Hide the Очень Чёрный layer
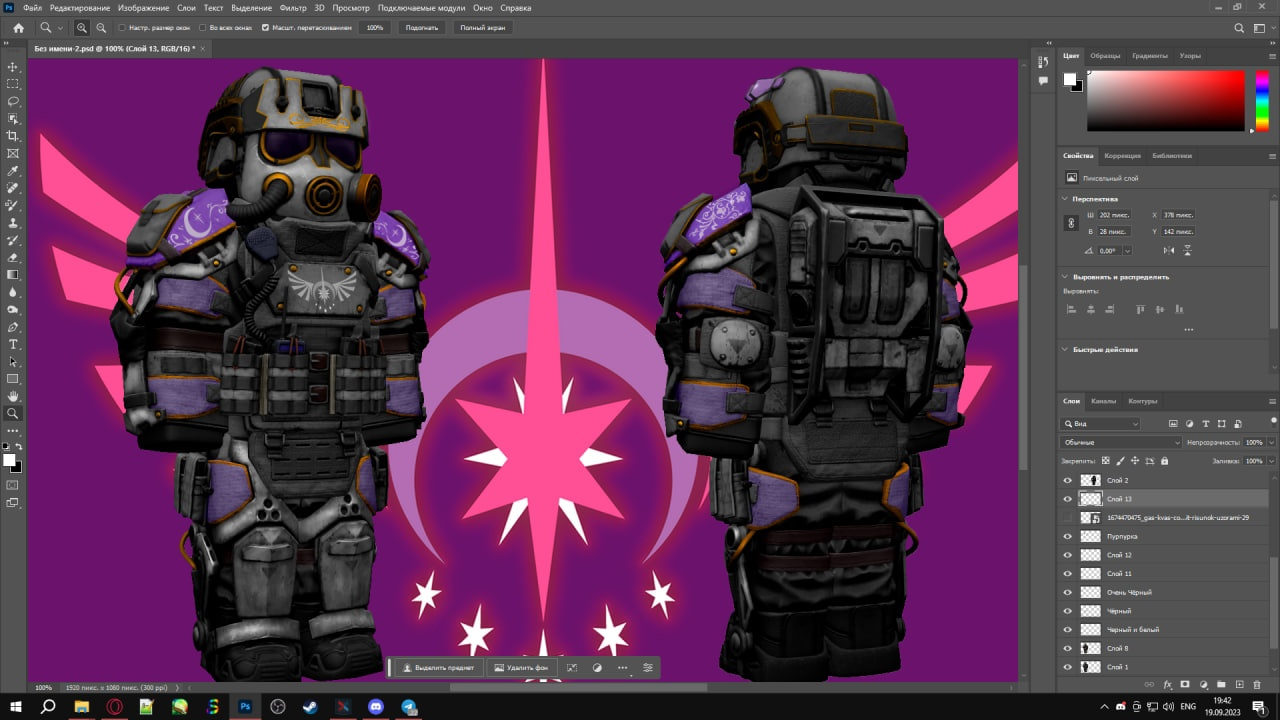The image size is (1280, 720). tap(1067, 593)
